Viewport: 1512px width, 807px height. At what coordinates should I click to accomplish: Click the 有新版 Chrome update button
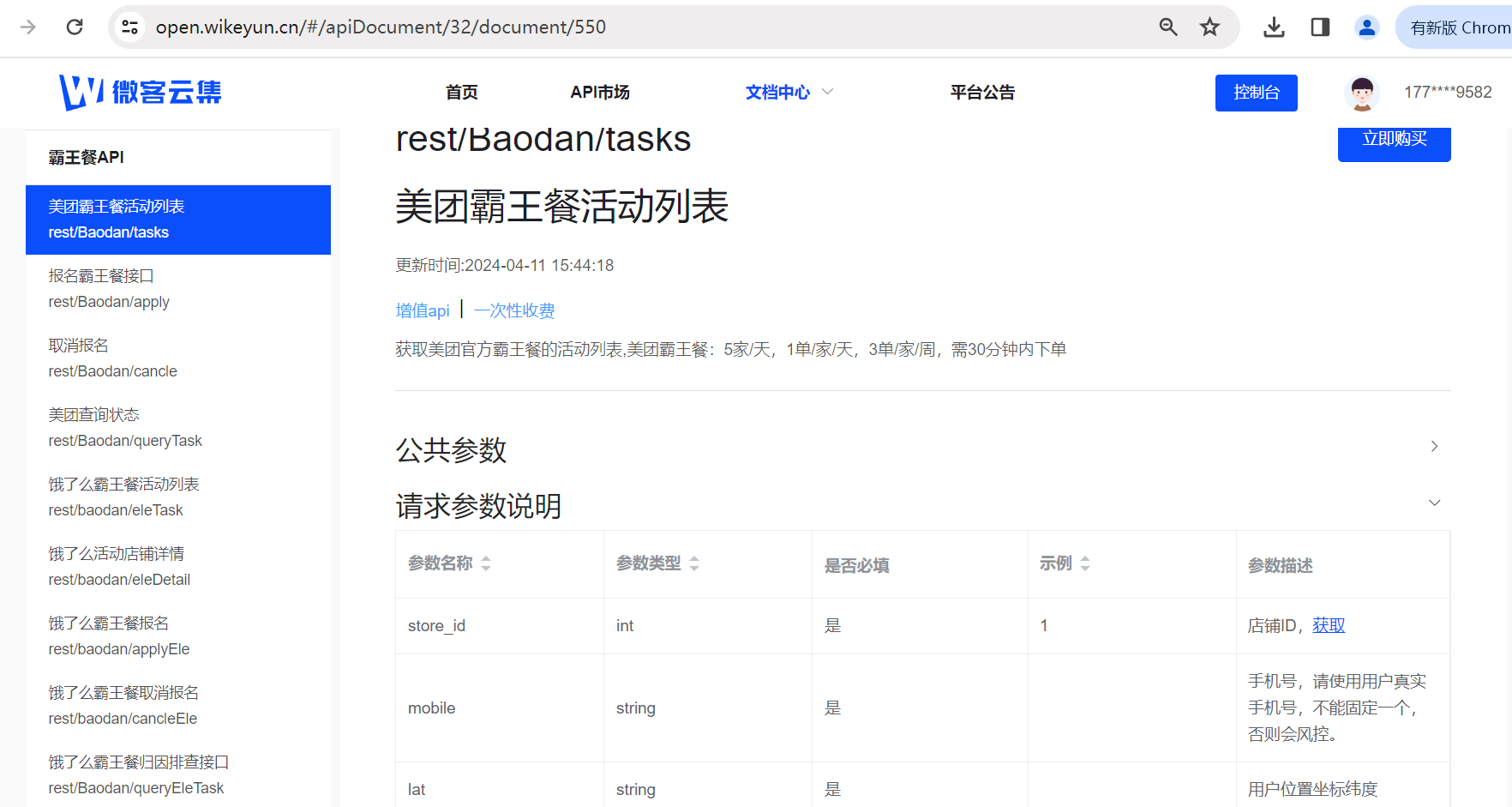coord(1457,27)
